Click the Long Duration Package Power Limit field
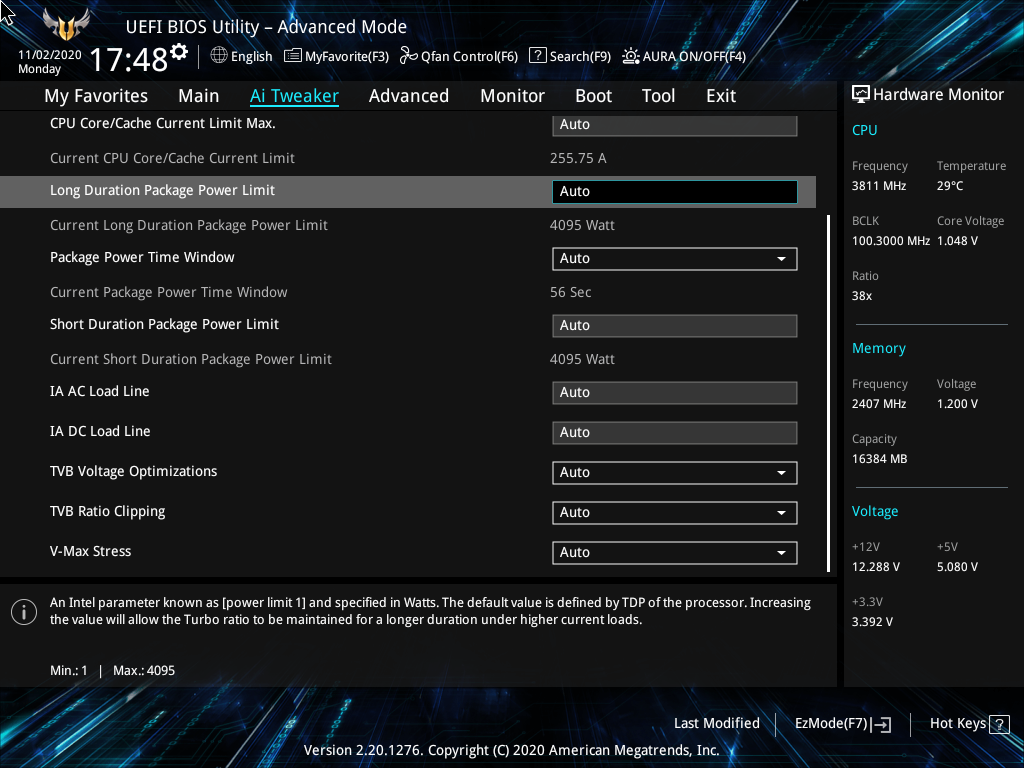The width and height of the screenshot is (1024, 768). click(x=674, y=192)
